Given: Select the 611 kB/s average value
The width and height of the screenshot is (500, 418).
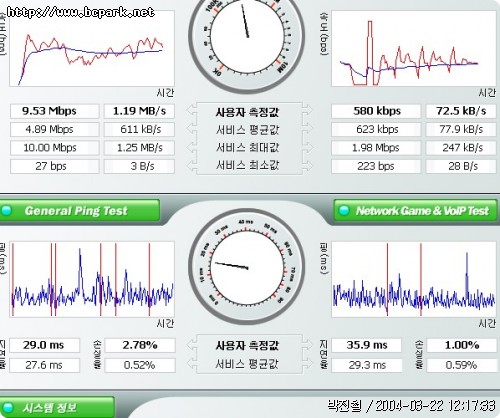Looking at the screenshot, I should (139, 129).
